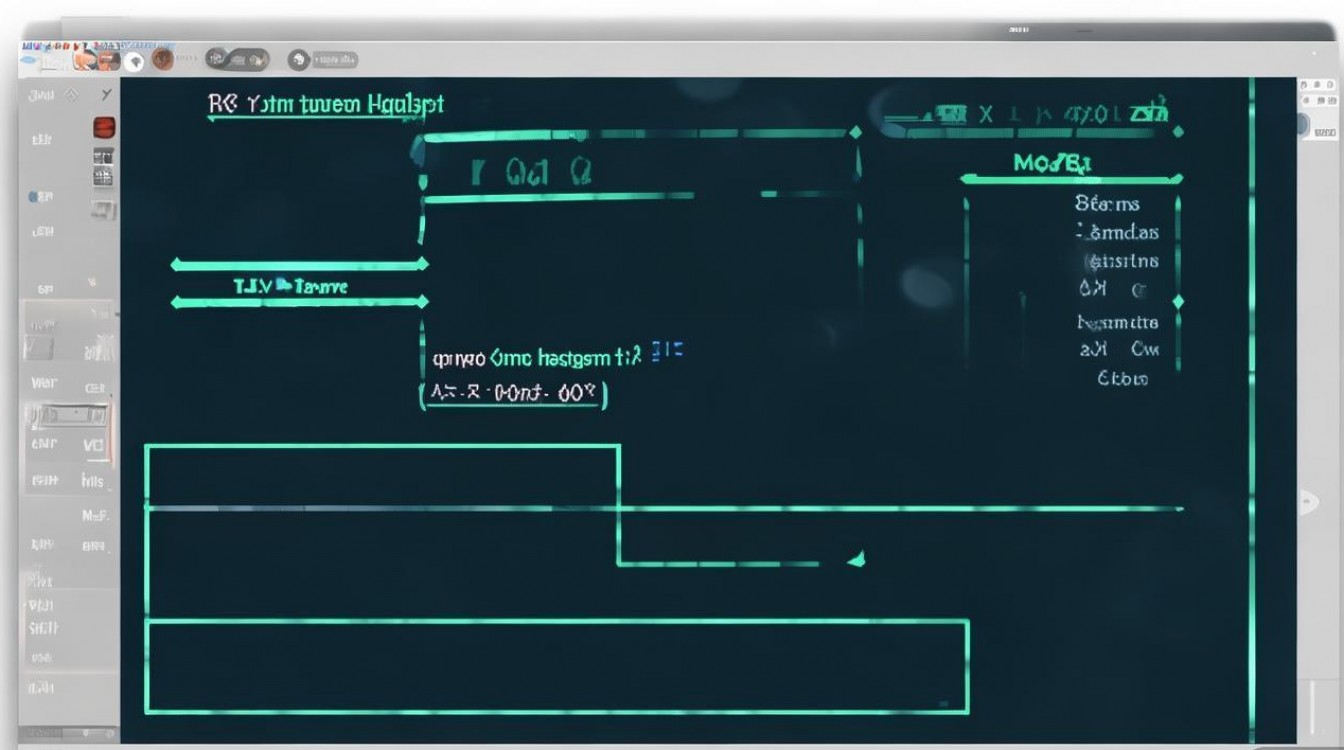The height and width of the screenshot is (750, 1344).
Task: Select the first "Stems" entry in right list
Action: click(1107, 204)
